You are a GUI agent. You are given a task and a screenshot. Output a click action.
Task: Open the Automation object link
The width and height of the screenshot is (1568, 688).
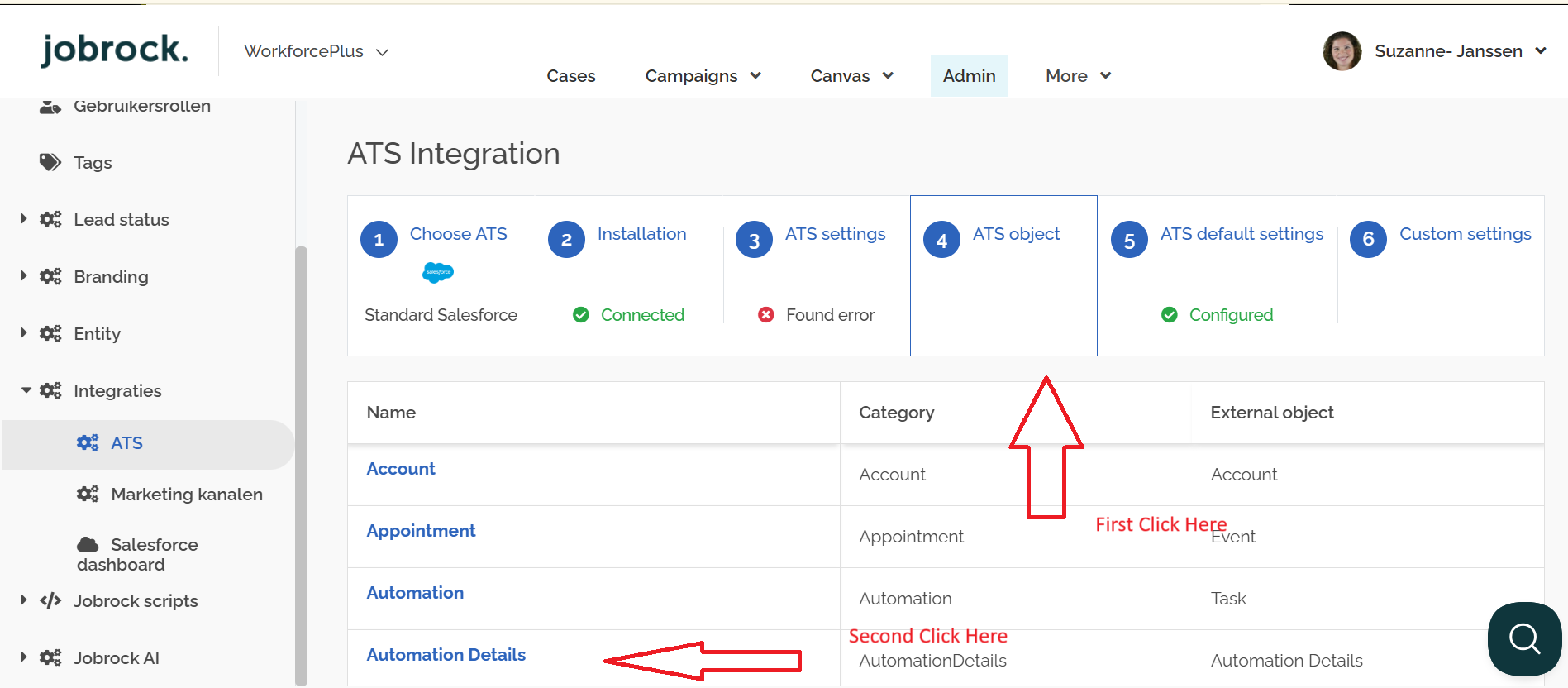pyautogui.click(x=415, y=593)
